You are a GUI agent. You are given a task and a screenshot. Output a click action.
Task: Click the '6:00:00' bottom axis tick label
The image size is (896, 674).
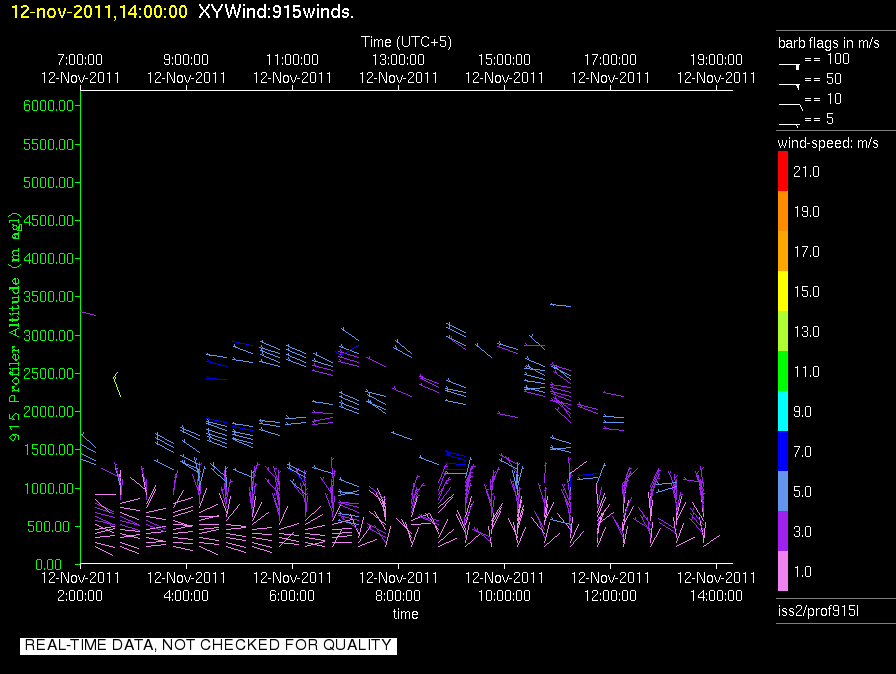click(x=292, y=596)
